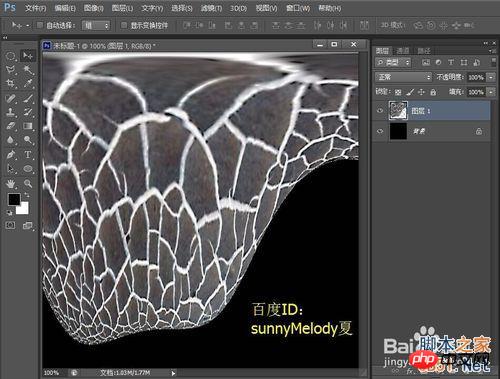This screenshot has width=500, height=379.
Task: Filter layers by type layers icon
Action: (451, 62)
